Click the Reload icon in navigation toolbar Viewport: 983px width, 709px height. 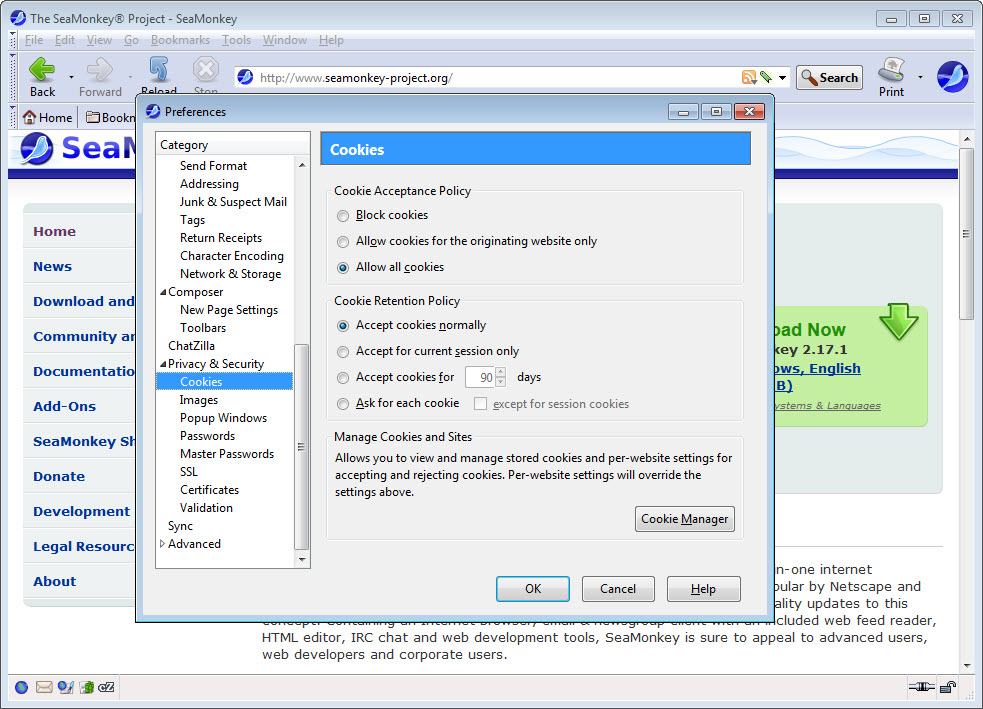[159, 70]
